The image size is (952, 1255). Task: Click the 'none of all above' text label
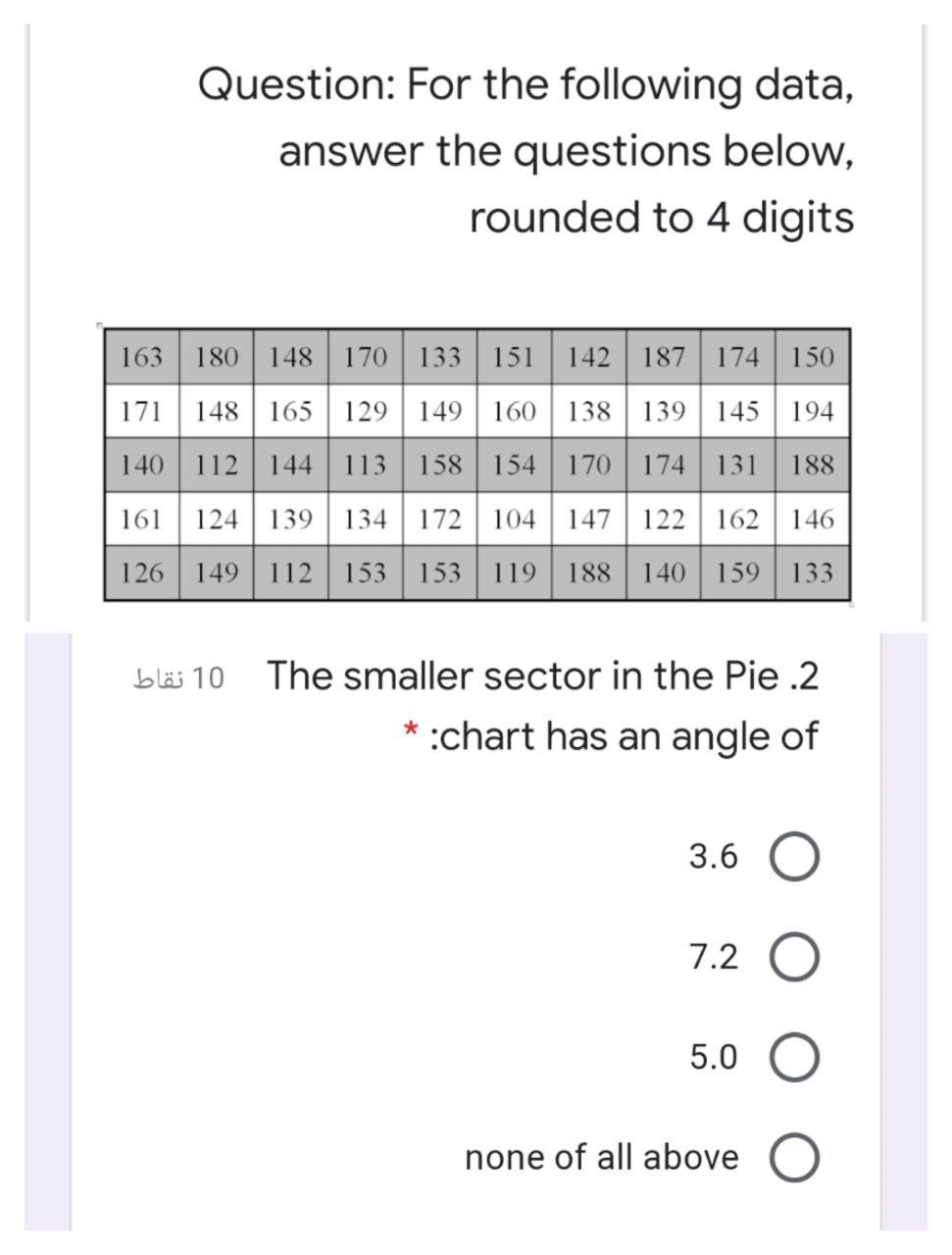(601, 1157)
